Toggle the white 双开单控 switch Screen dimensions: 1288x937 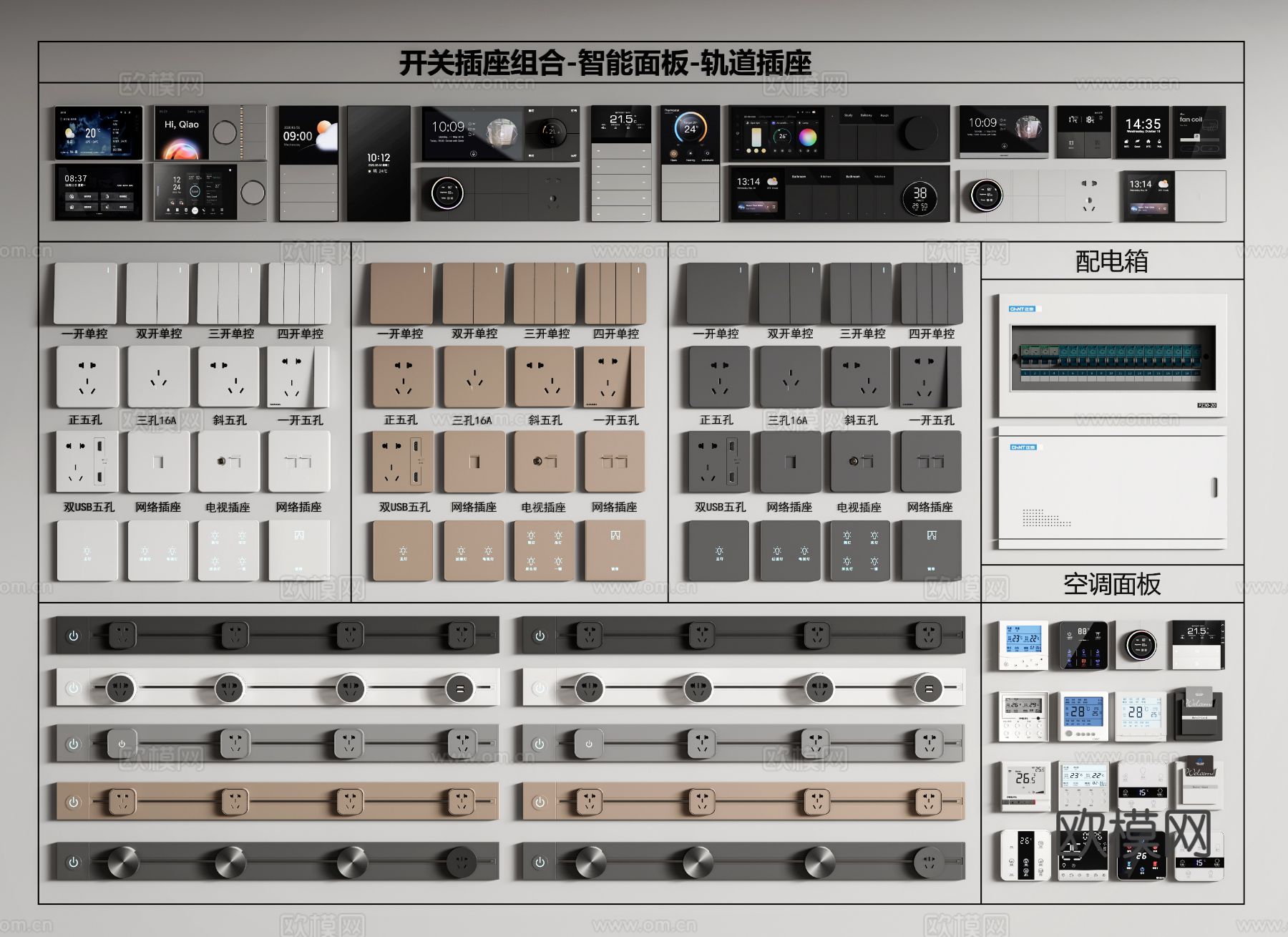(157, 293)
